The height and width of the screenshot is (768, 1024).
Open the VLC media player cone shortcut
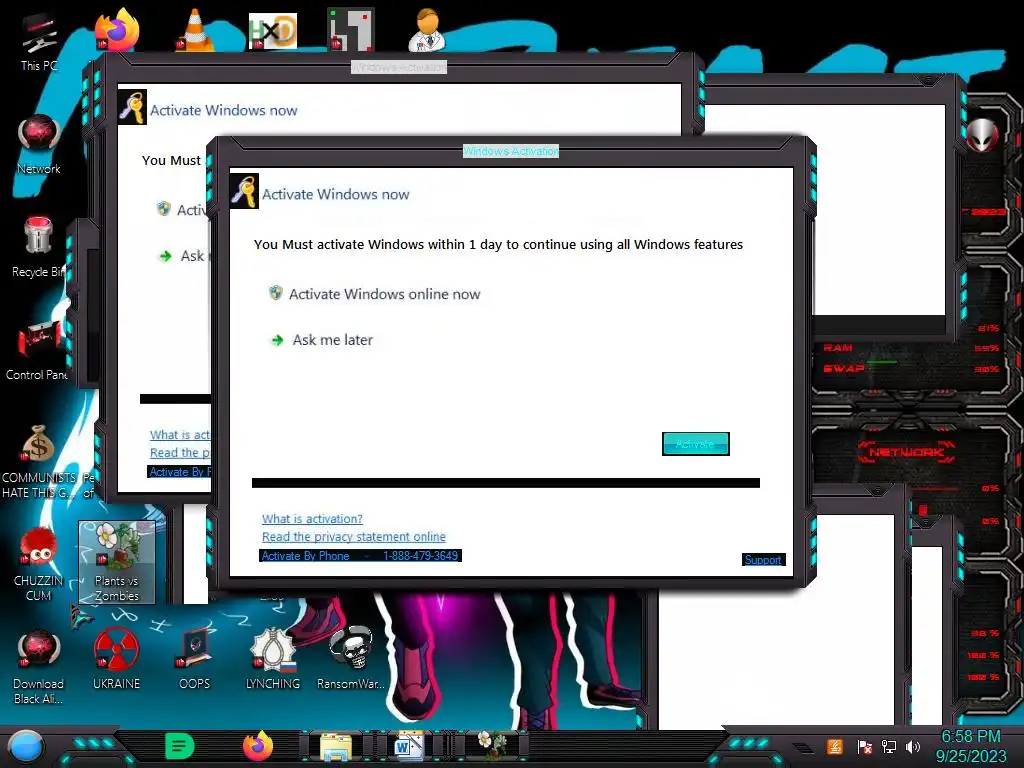195,29
